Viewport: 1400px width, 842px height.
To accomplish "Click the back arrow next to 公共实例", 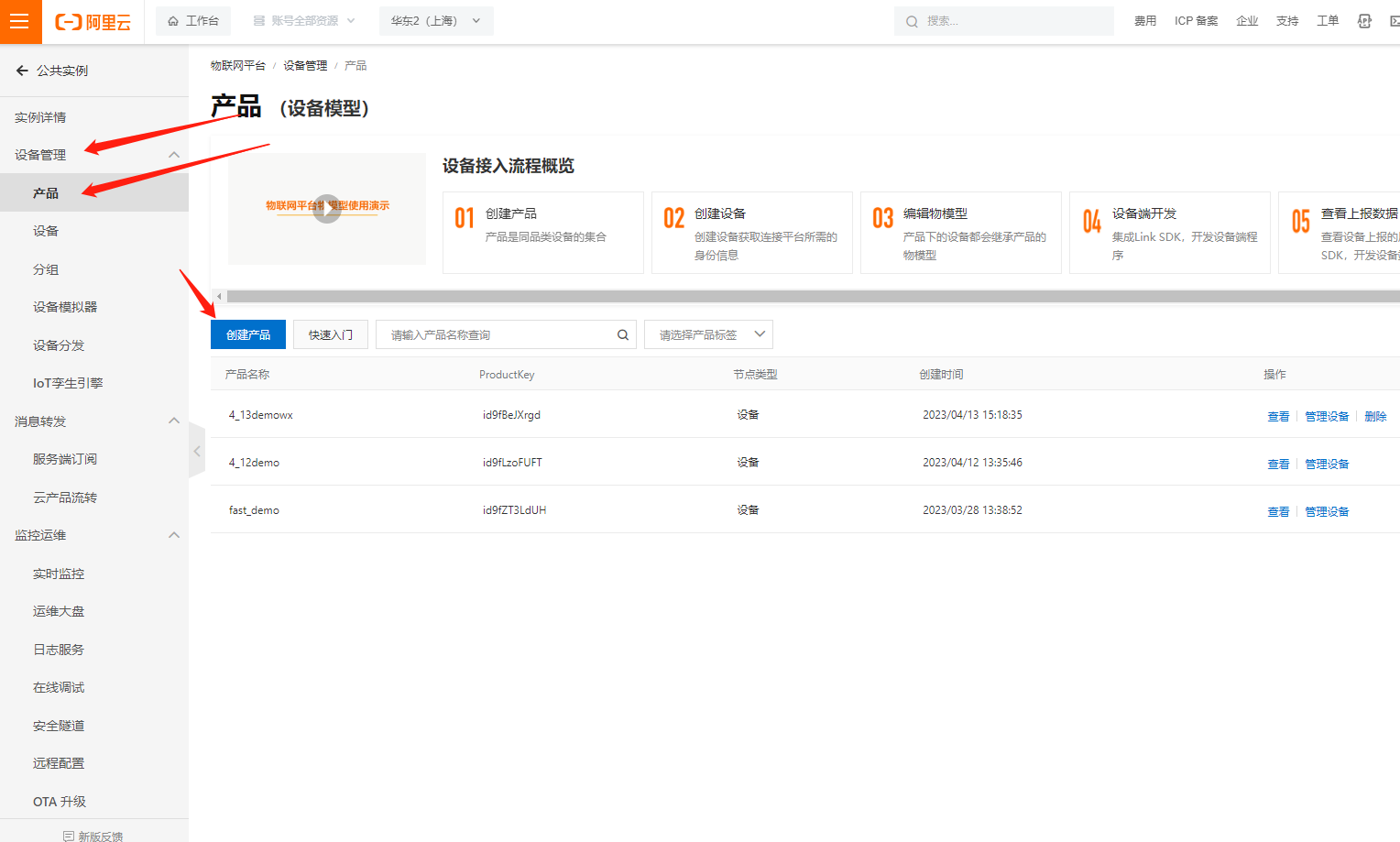I will tap(22, 71).
